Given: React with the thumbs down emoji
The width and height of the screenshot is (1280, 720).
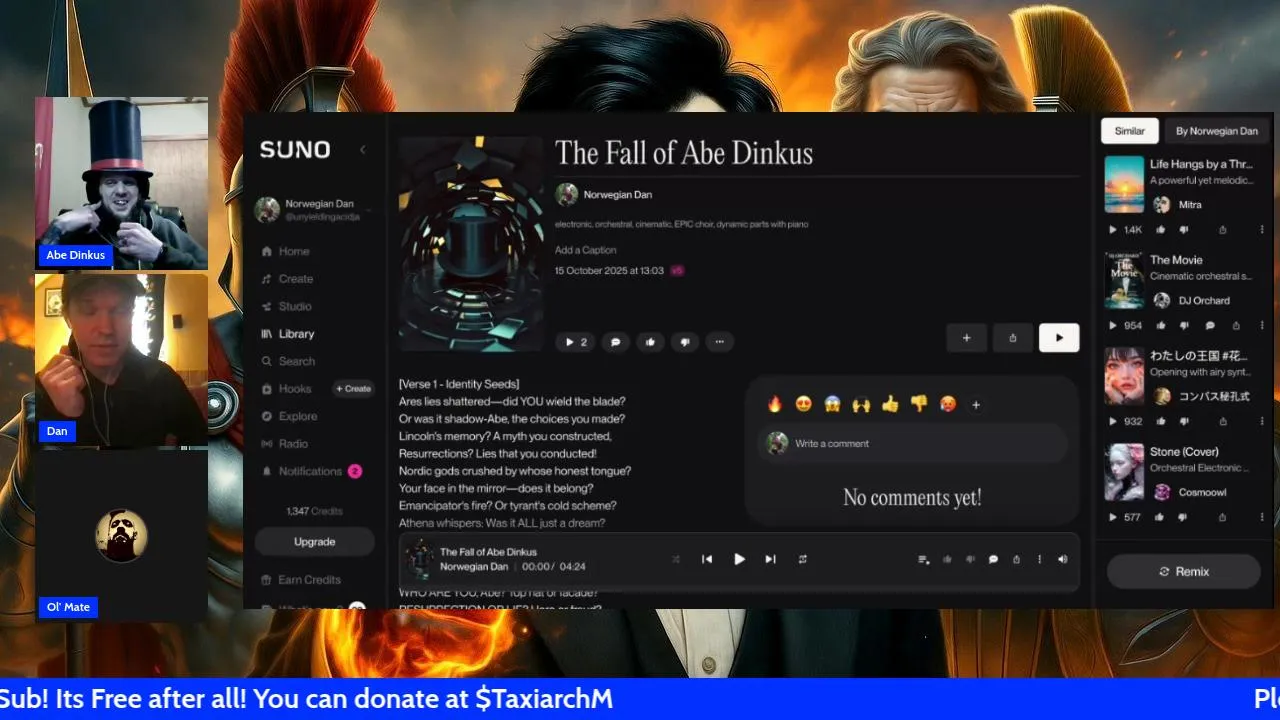Looking at the screenshot, I should 919,404.
